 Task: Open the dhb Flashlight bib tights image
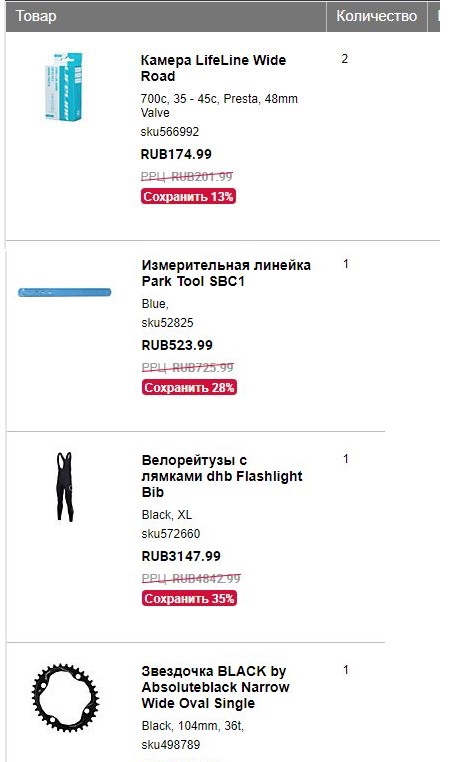point(64,487)
